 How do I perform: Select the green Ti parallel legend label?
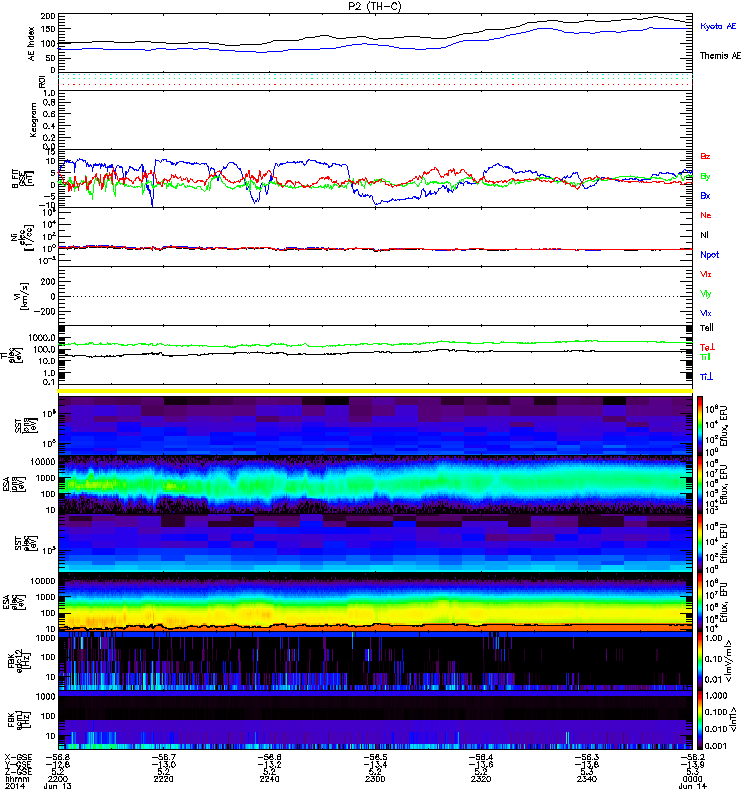point(705,357)
